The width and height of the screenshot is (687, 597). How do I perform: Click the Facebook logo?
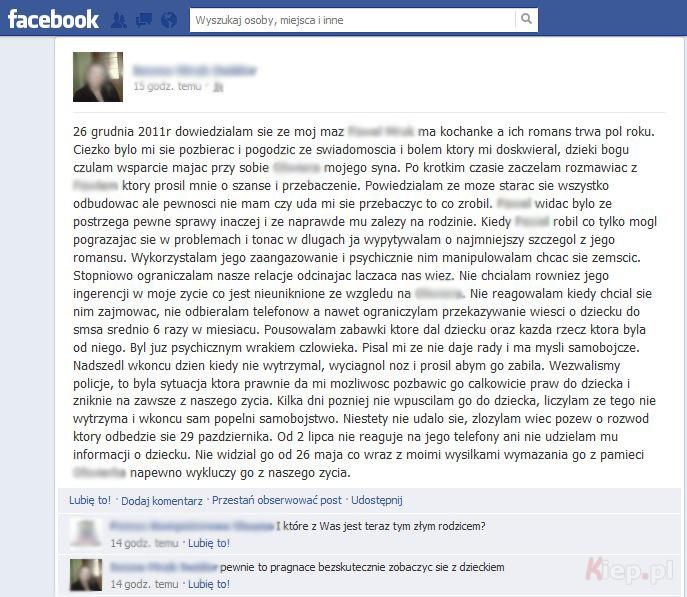(53, 20)
